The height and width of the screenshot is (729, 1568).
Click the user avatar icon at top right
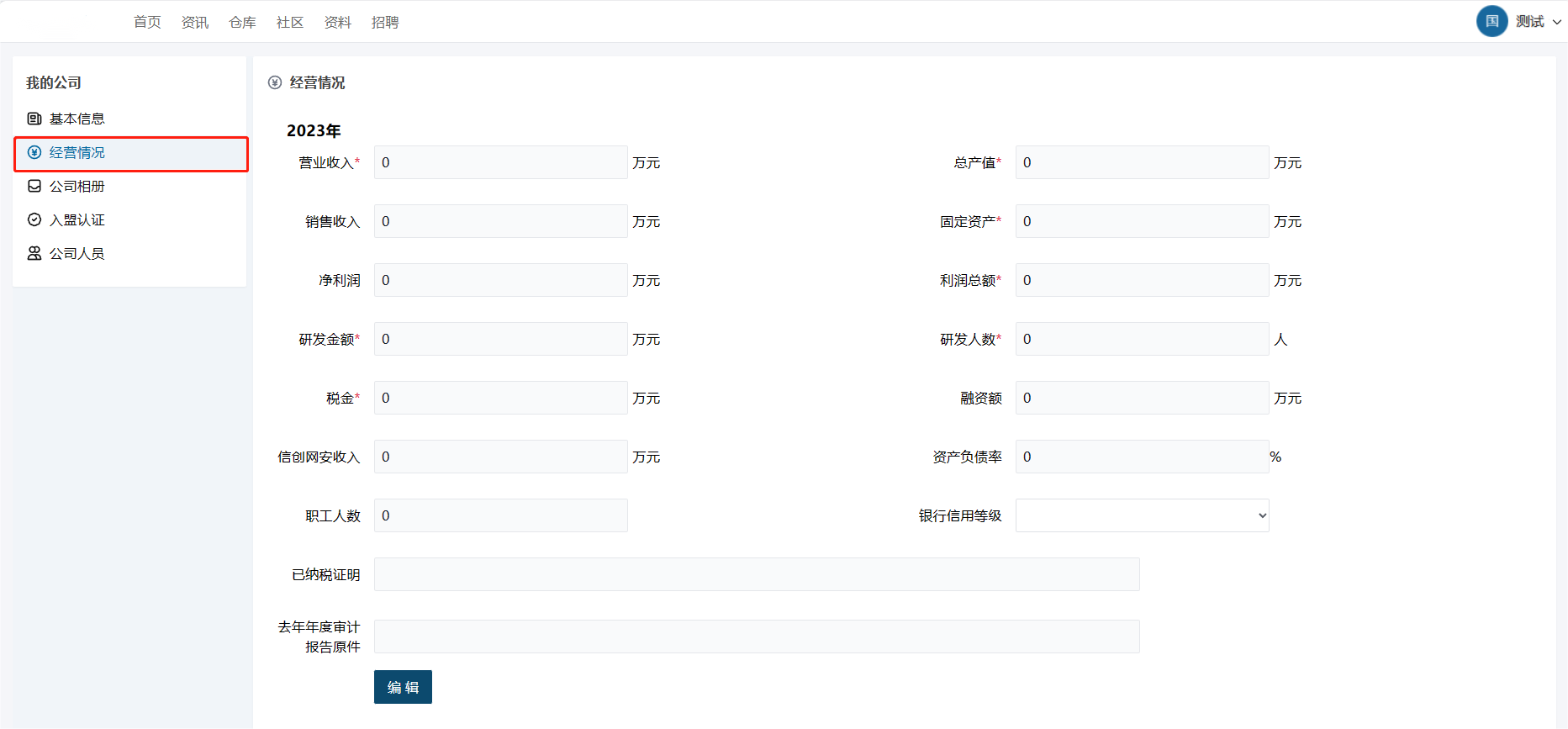tap(1491, 21)
